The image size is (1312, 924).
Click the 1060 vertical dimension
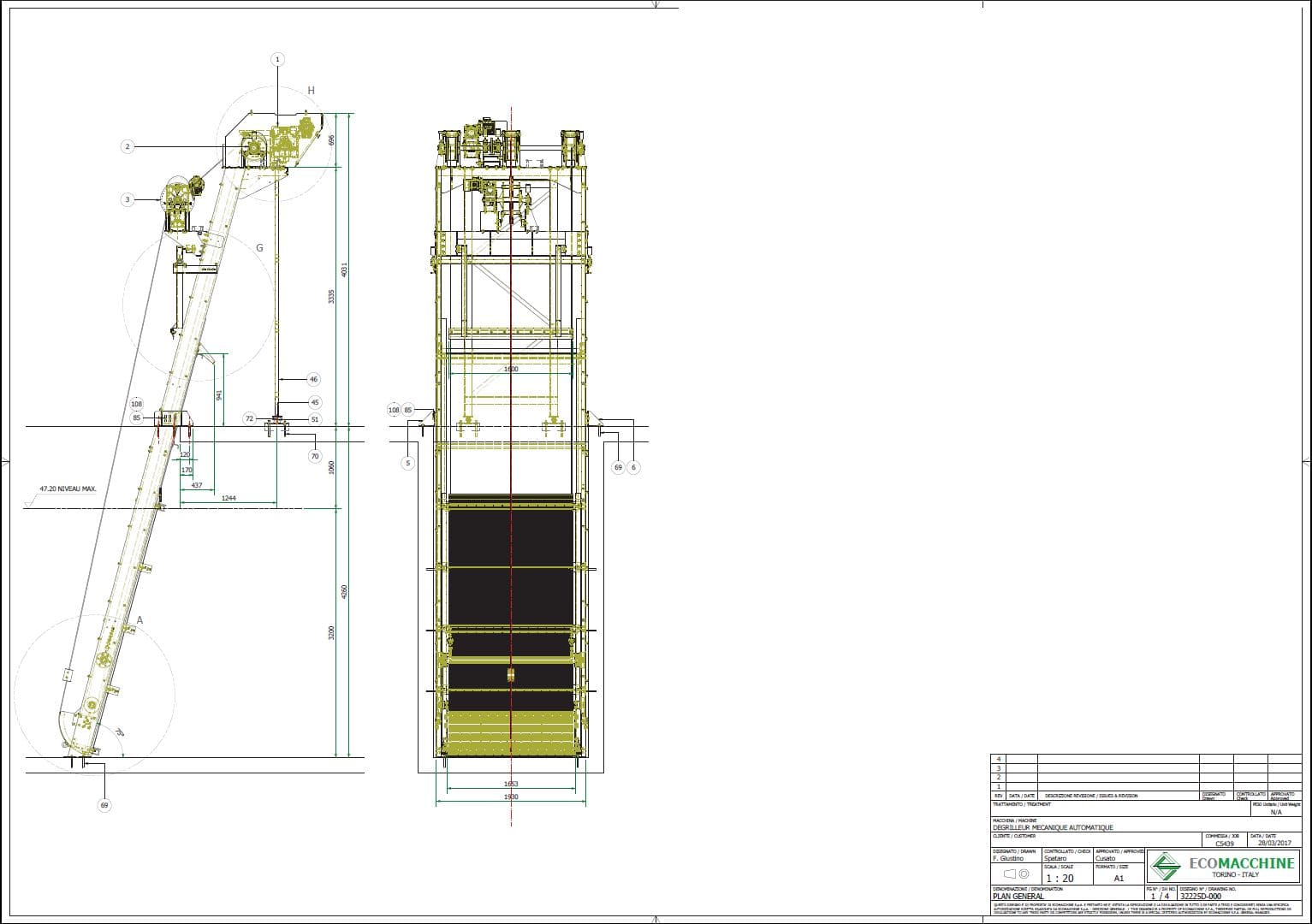[331, 468]
